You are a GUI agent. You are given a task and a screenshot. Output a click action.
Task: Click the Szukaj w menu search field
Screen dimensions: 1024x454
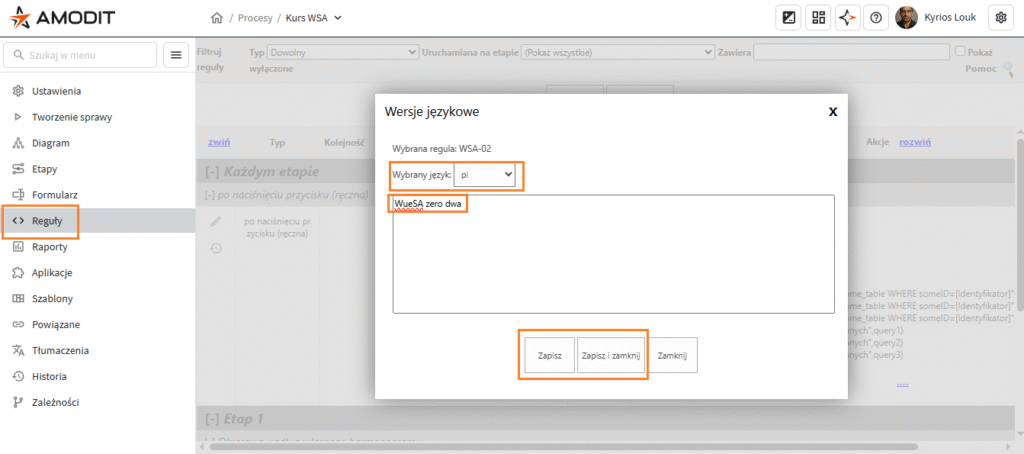pyautogui.click(x=80, y=55)
